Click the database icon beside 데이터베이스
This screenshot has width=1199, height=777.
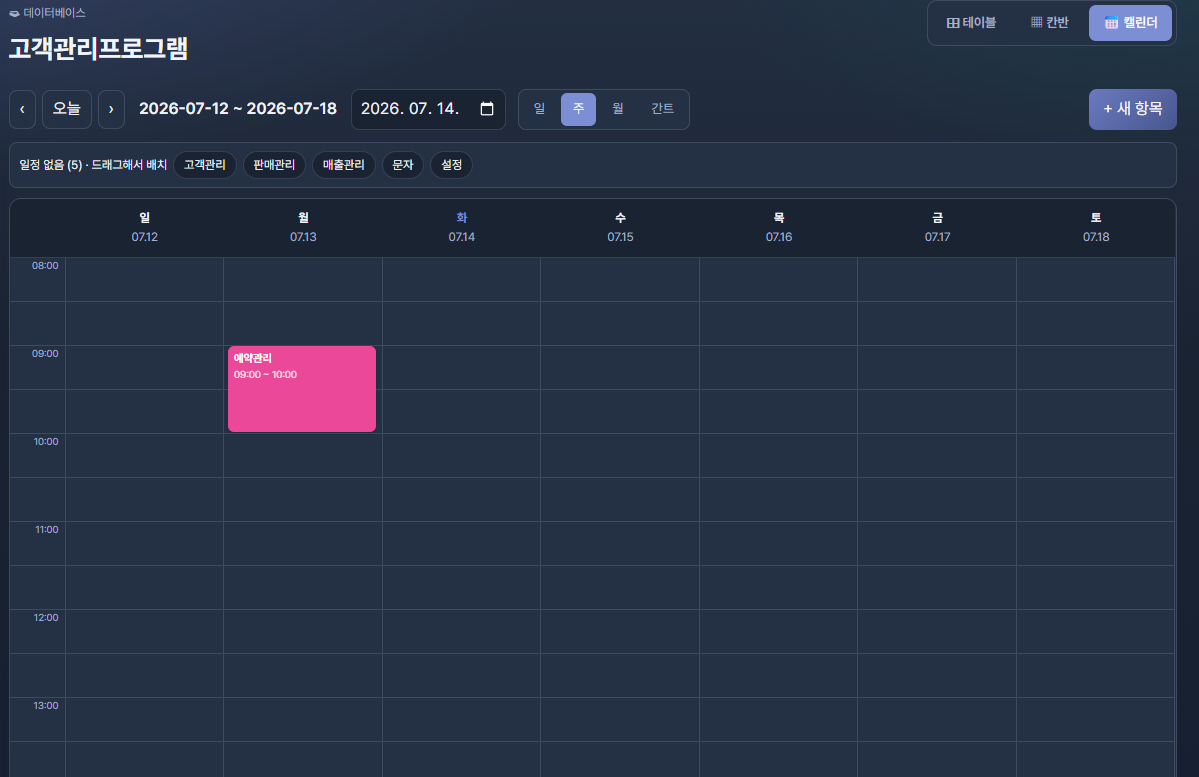click(14, 13)
